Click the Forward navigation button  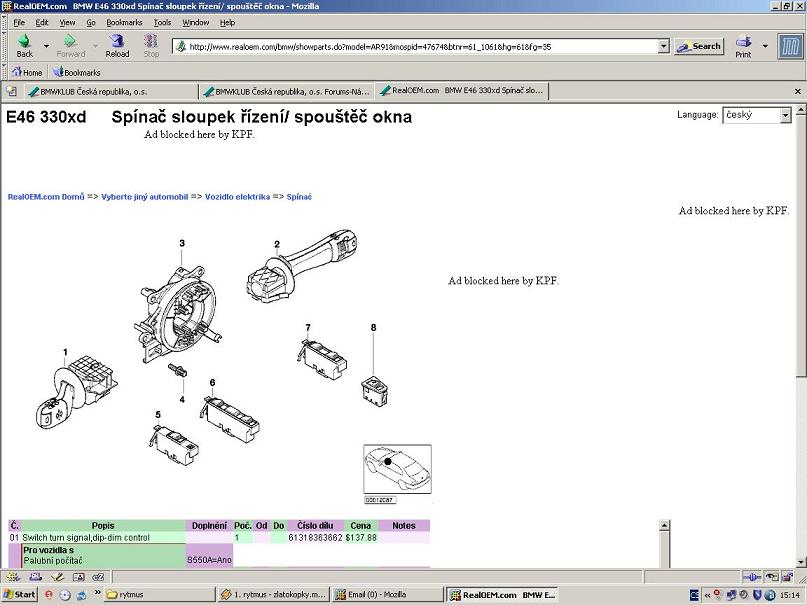pos(71,46)
